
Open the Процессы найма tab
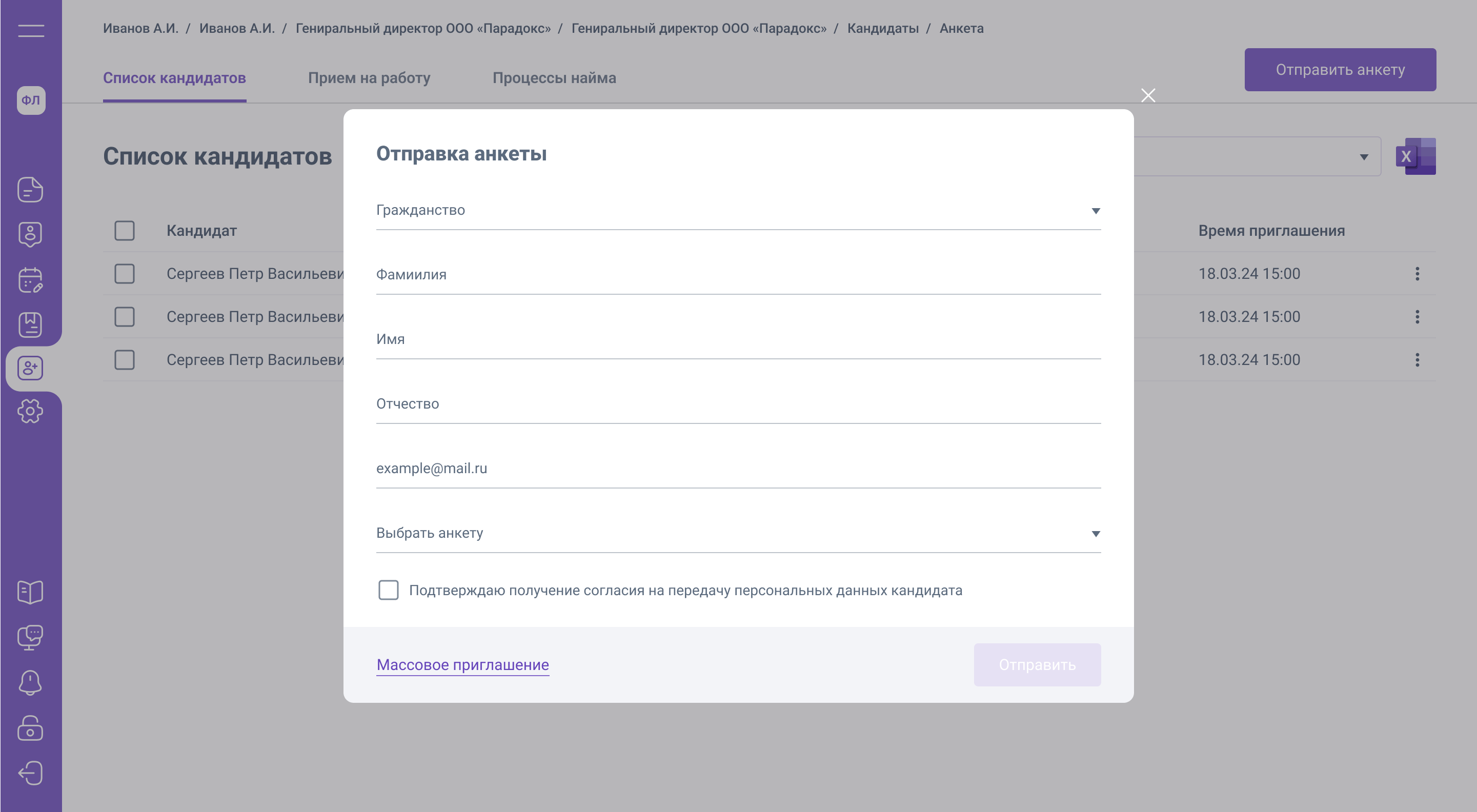554,78
